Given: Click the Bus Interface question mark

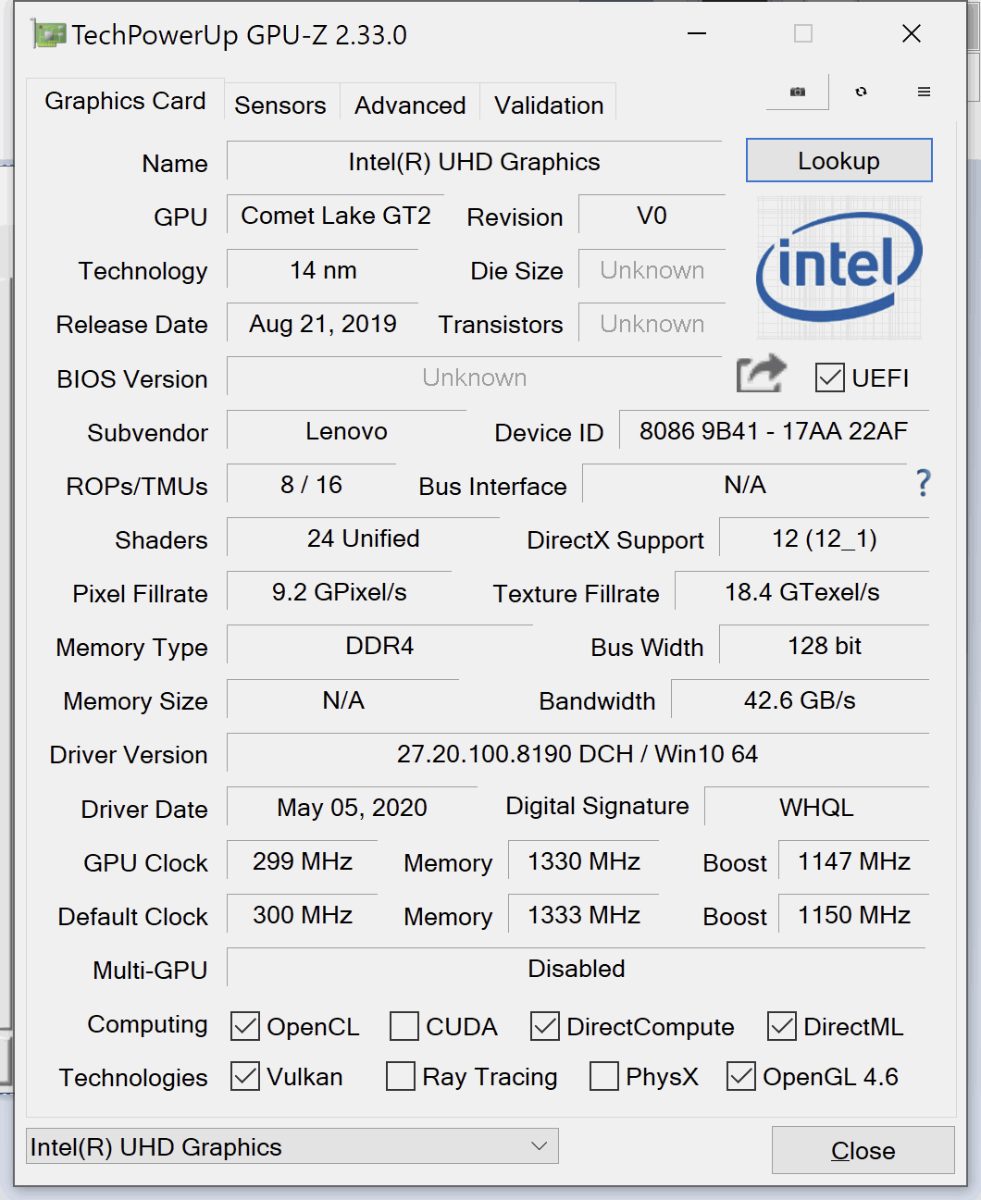Looking at the screenshot, I should tap(923, 485).
